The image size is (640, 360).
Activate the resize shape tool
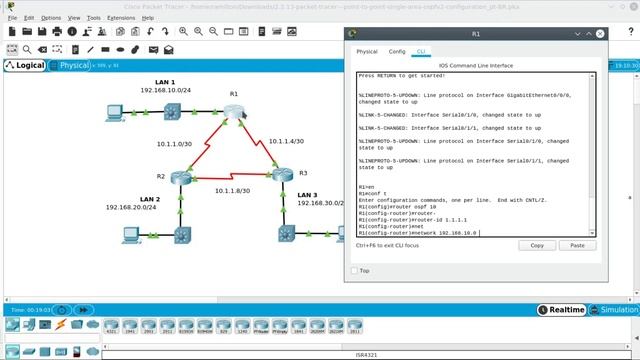57,49
